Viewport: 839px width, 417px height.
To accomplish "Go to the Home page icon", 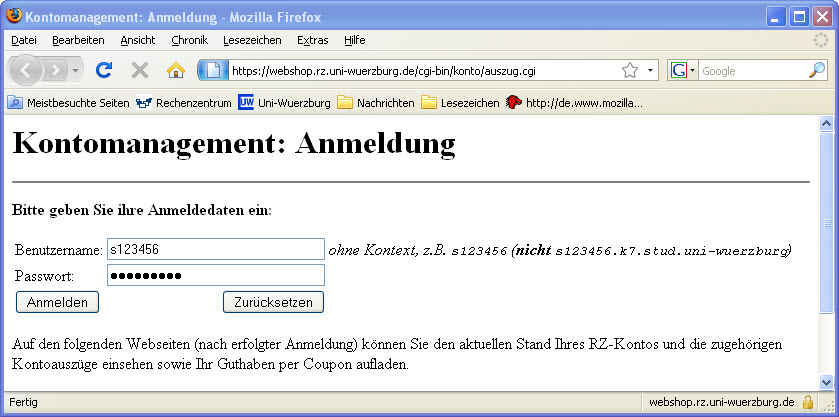I will pos(175,71).
